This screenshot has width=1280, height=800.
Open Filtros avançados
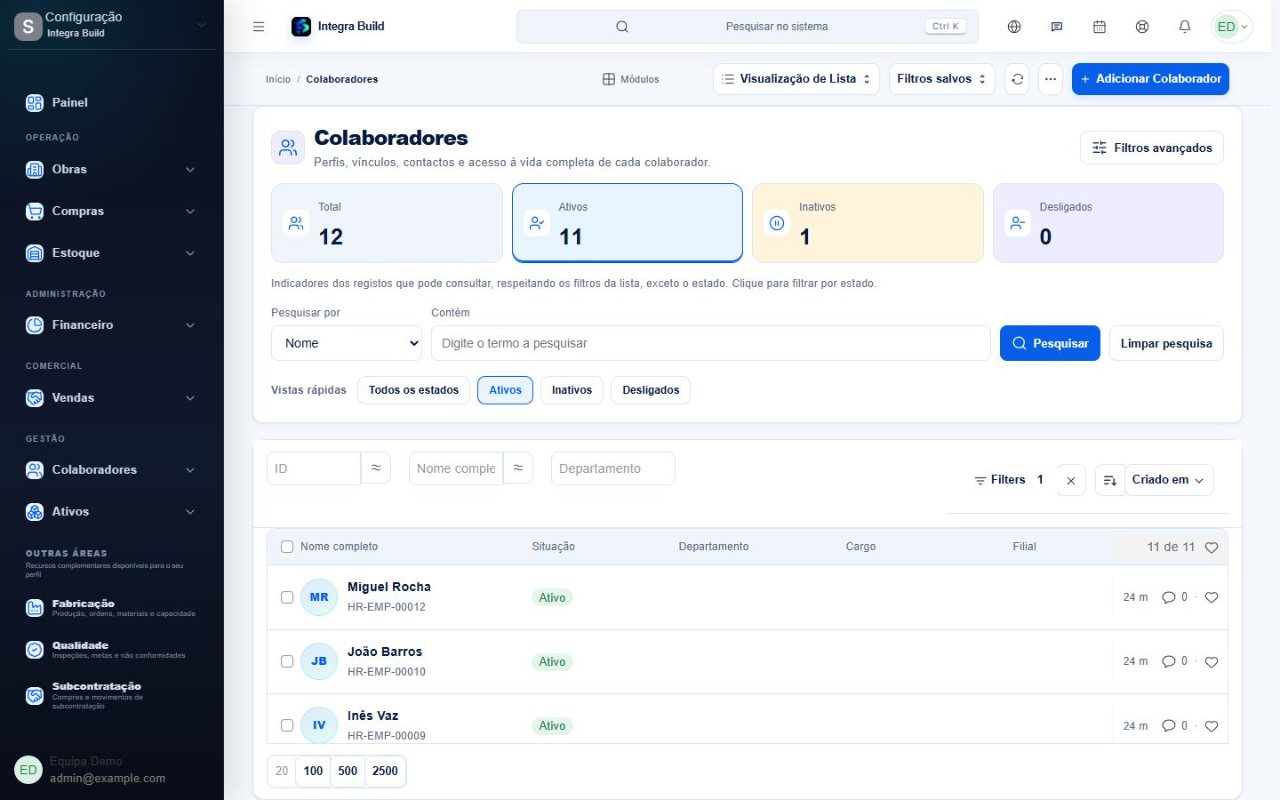point(1152,148)
